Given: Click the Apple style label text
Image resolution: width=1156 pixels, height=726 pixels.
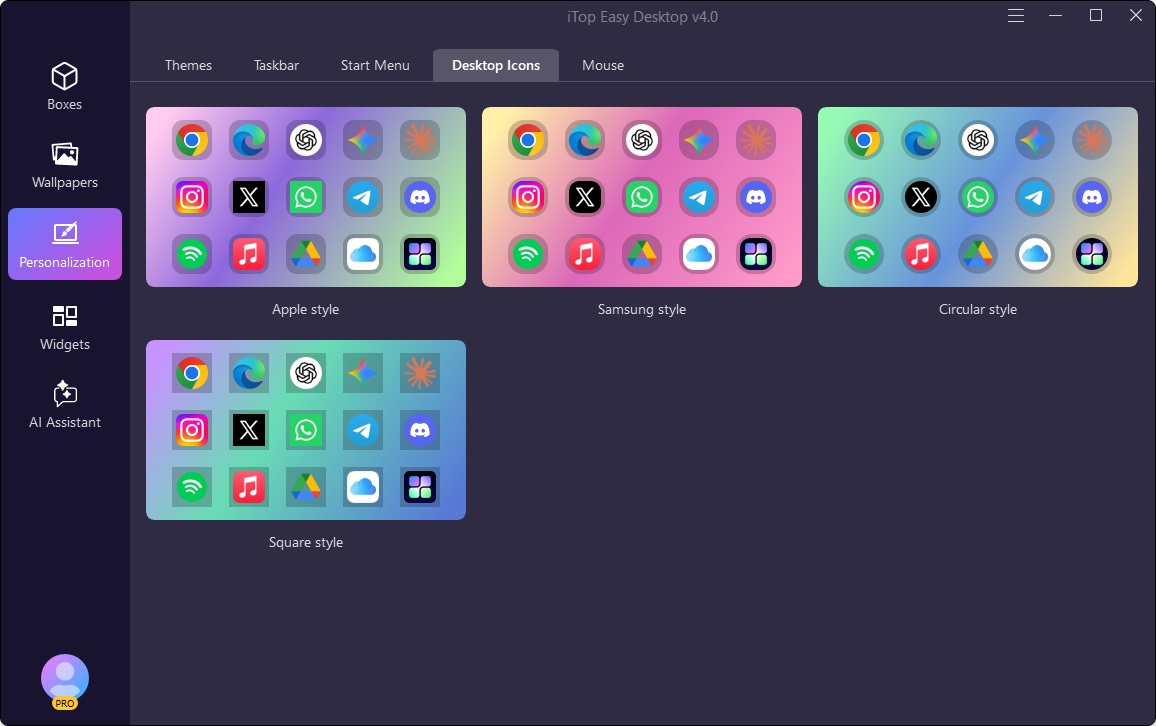Looking at the screenshot, I should point(305,309).
